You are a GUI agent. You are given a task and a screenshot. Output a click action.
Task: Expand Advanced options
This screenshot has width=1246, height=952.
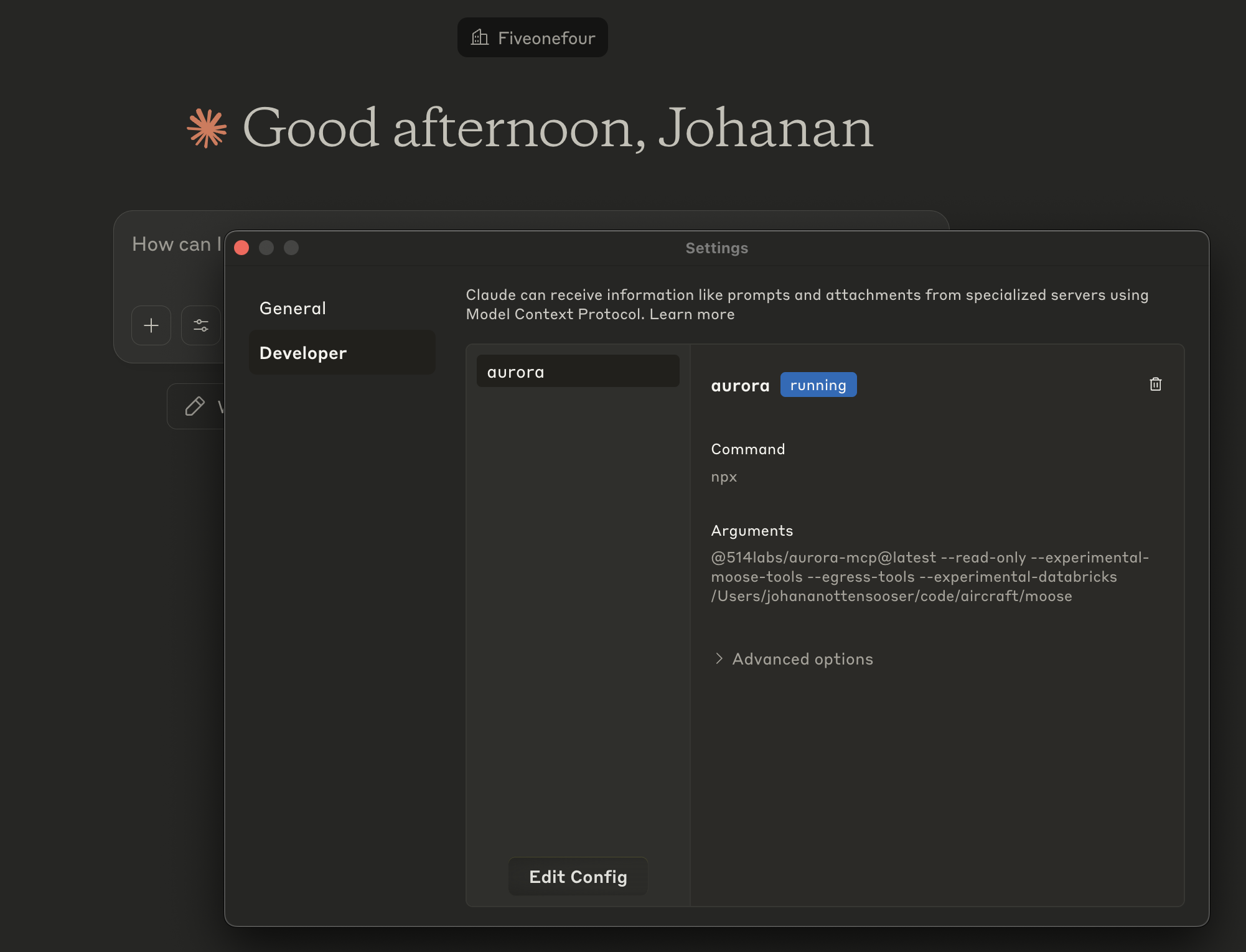pos(794,659)
